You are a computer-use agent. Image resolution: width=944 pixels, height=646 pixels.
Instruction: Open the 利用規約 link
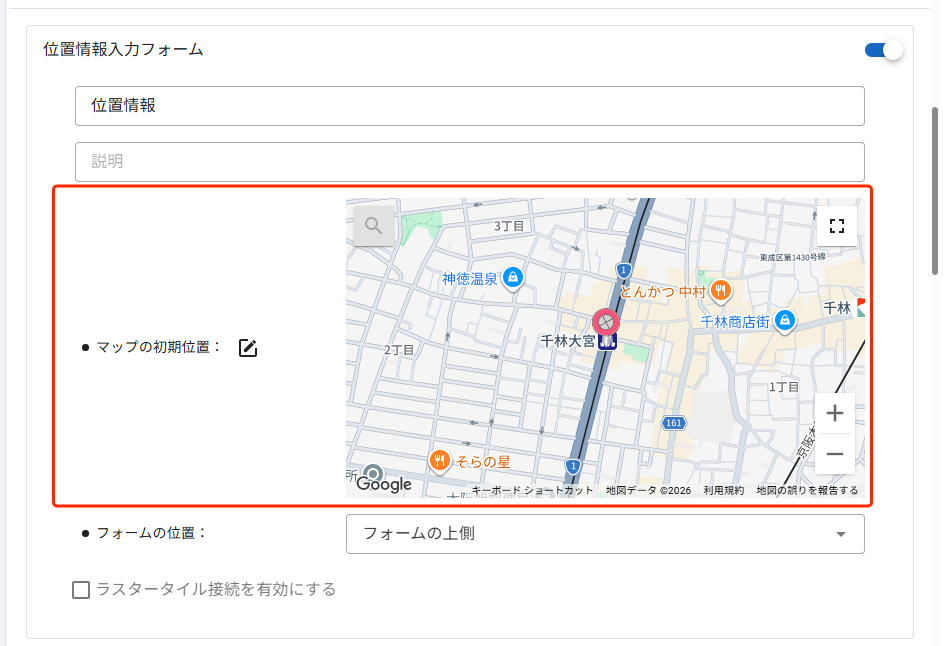pyautogui.click(x=724, y=491)
